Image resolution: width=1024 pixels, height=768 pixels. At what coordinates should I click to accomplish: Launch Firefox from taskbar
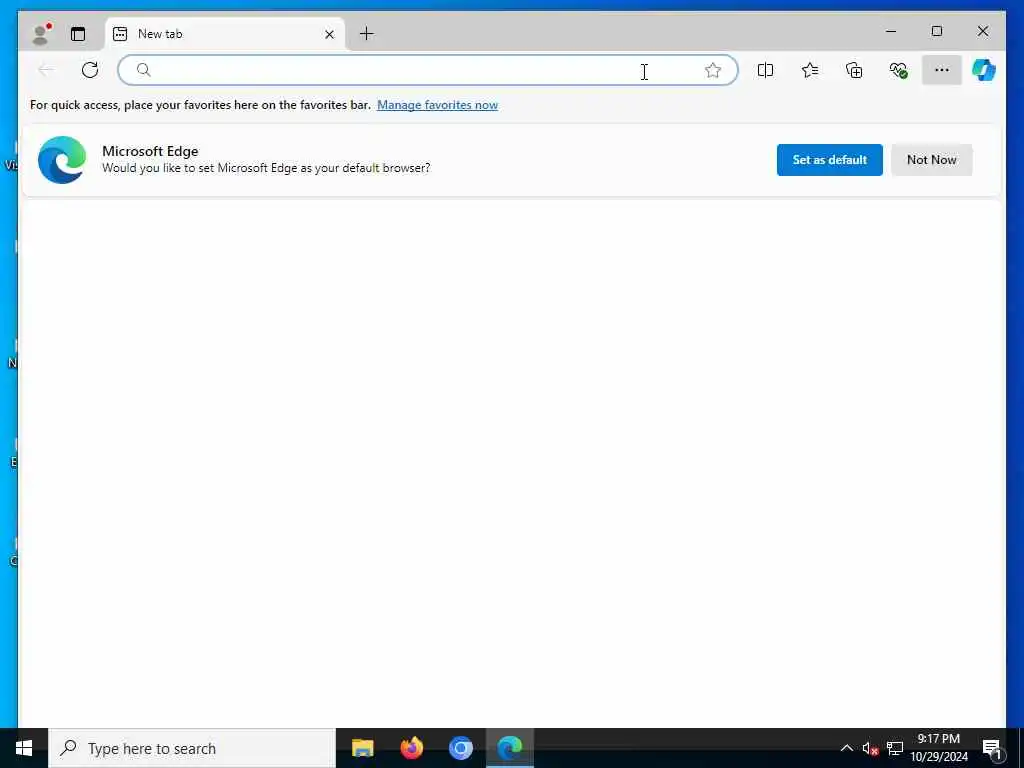pyautogui.click(x=411, y=748)
